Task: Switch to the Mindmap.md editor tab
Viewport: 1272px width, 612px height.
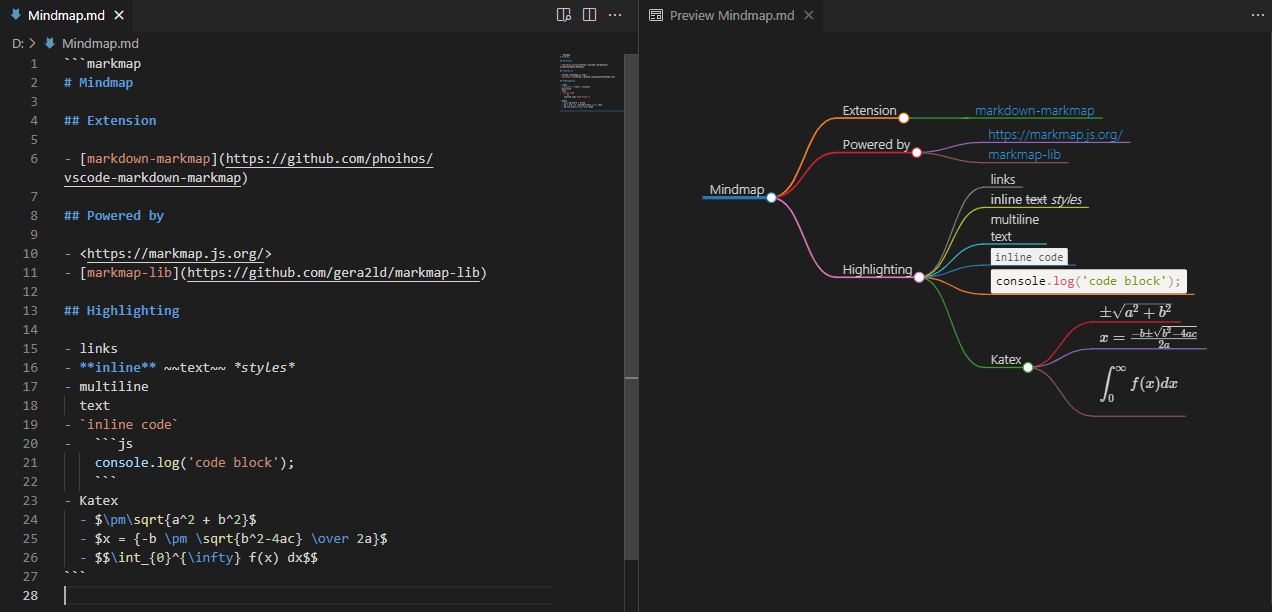Action: (65, 15)
